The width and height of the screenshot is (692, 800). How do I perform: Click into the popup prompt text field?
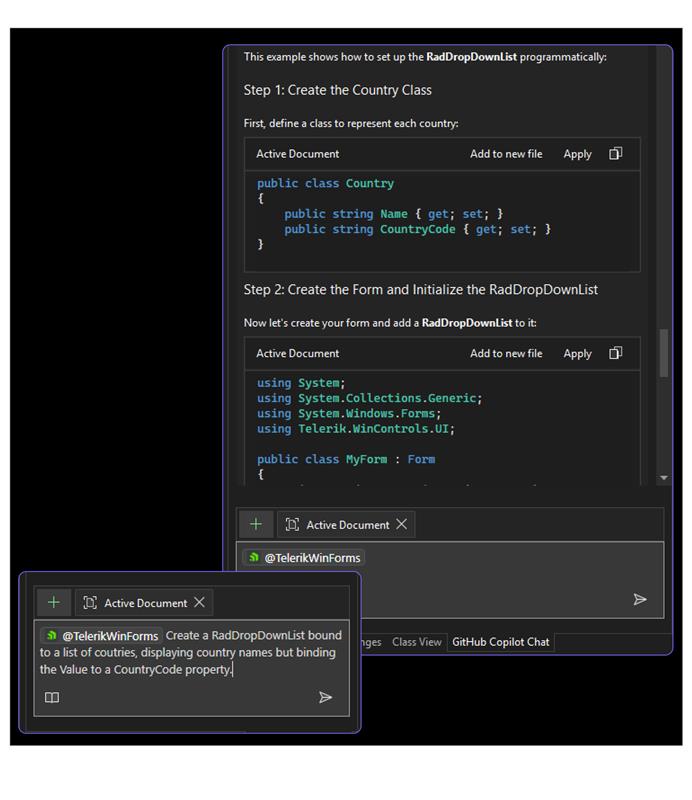(x=190, y=652)
